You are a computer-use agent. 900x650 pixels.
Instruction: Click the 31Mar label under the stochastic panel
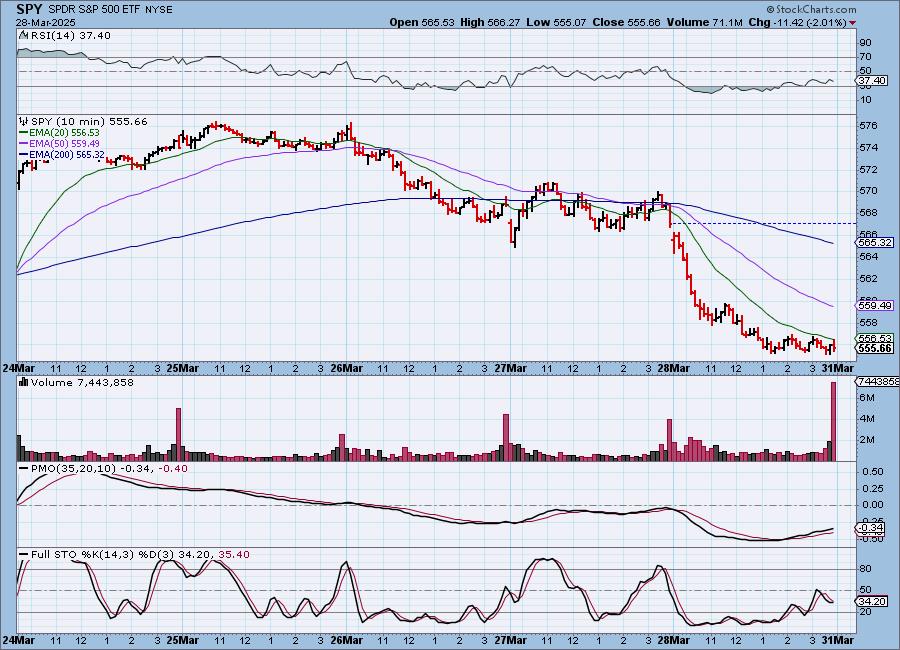point(837,640)
